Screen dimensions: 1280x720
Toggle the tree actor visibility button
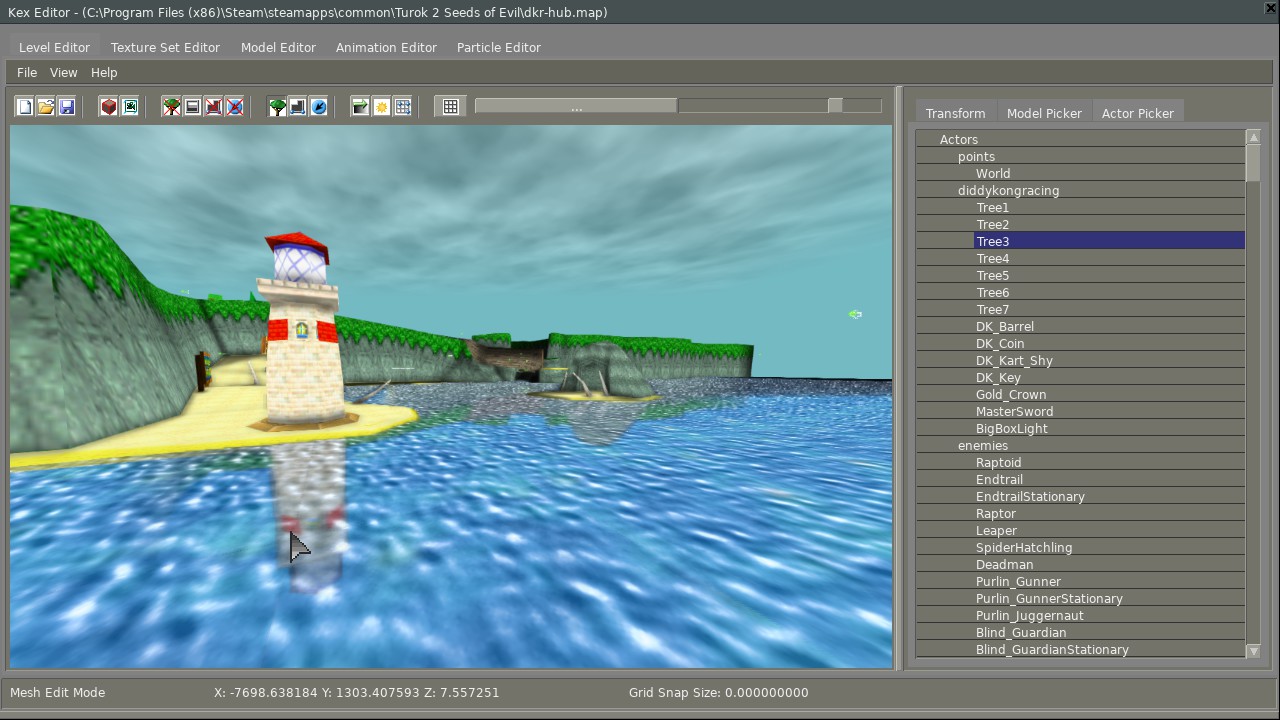(277, 107)
